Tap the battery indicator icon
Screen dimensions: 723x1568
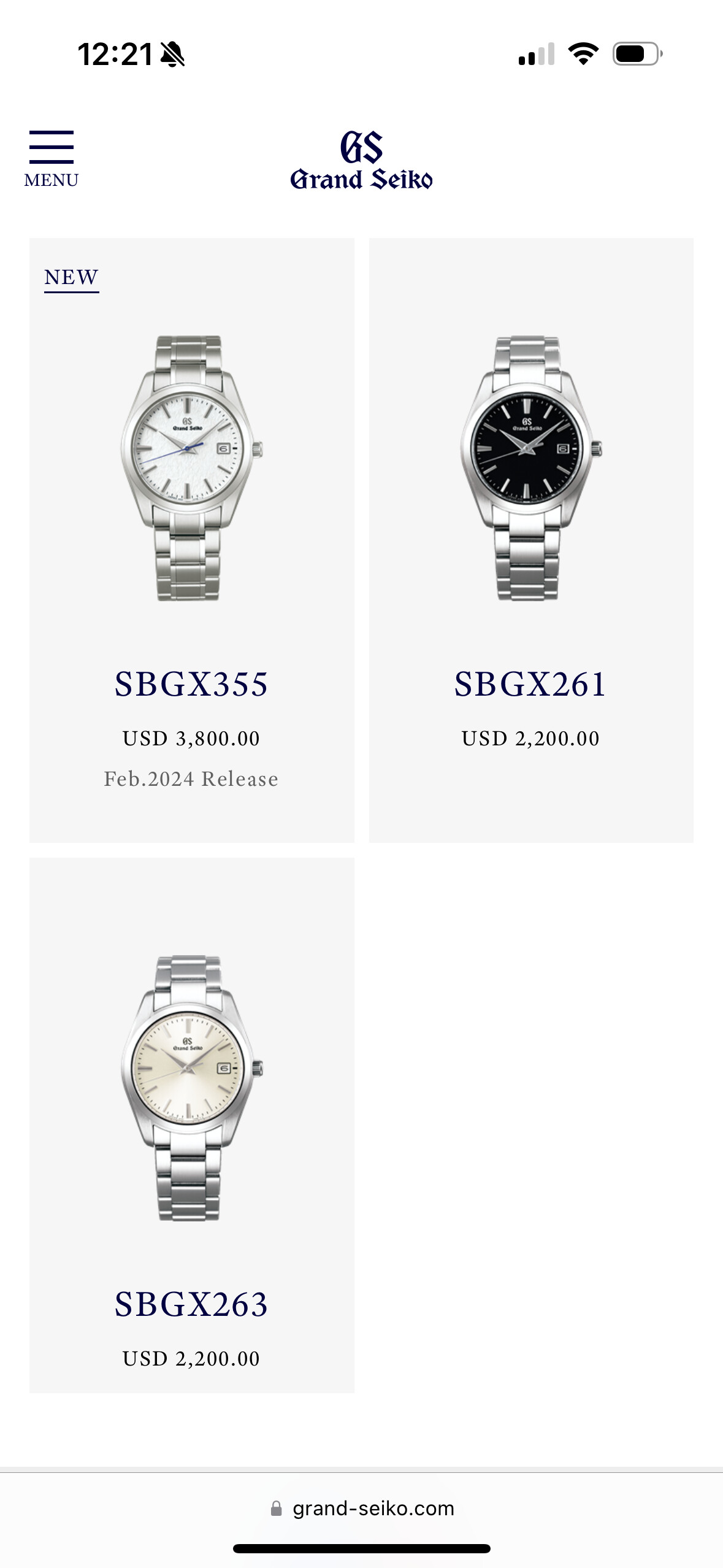click(x=638, y=54)
